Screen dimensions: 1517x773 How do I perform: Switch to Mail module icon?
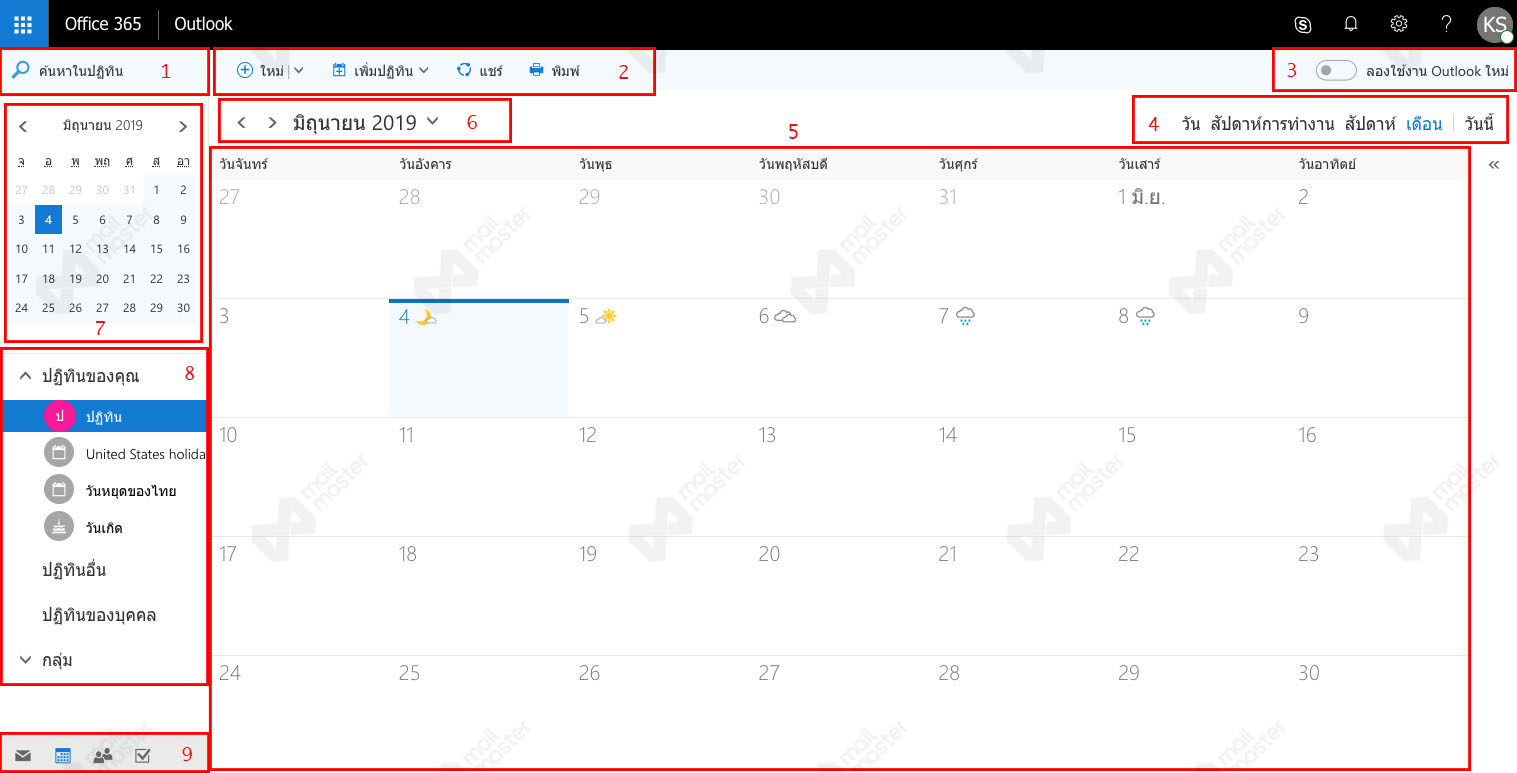pyautogui.click(x=23, y=756)
